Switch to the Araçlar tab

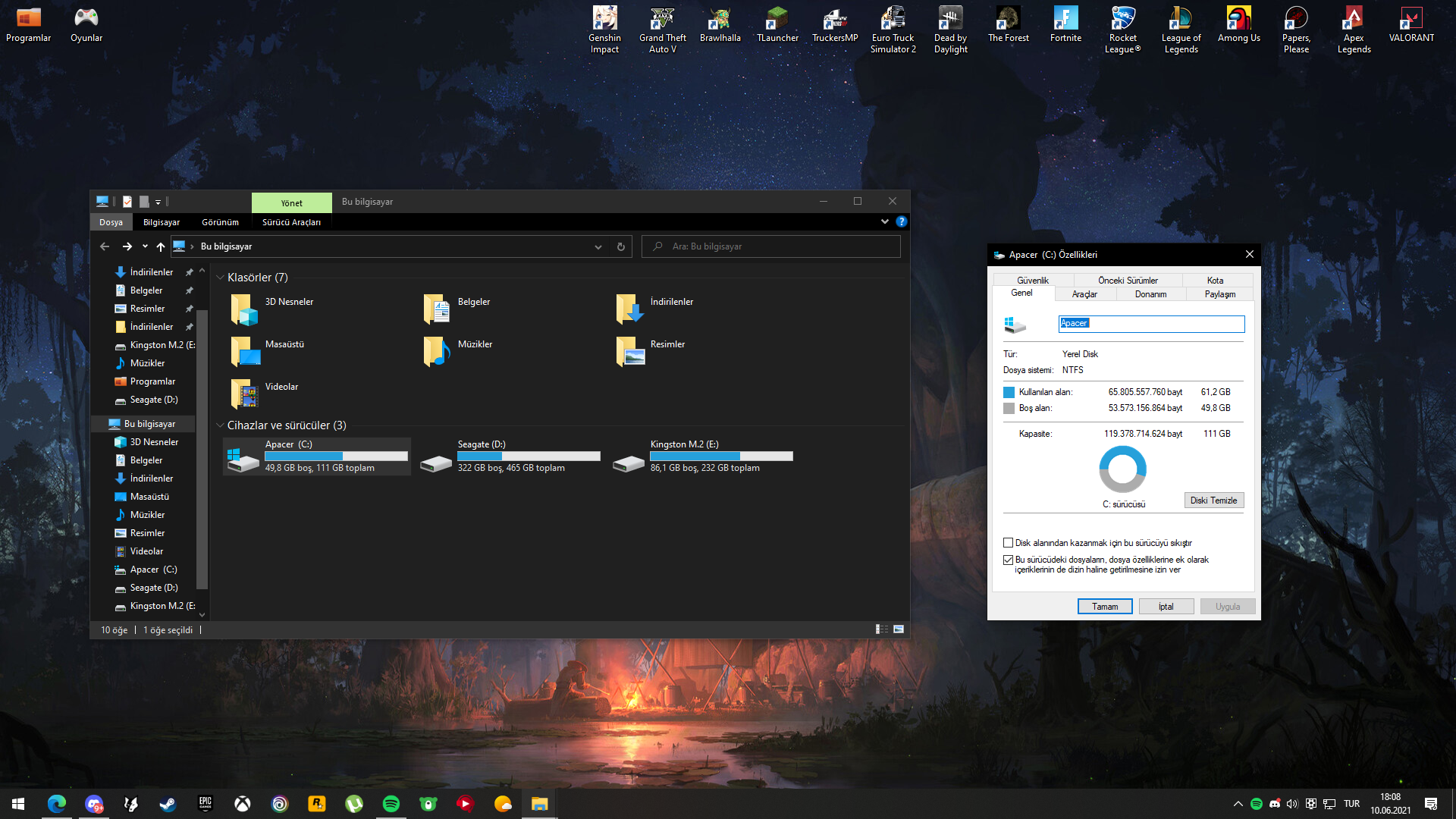1084,294
